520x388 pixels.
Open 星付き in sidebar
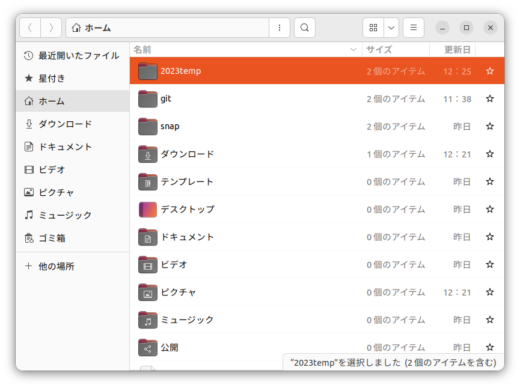(73, 78)
